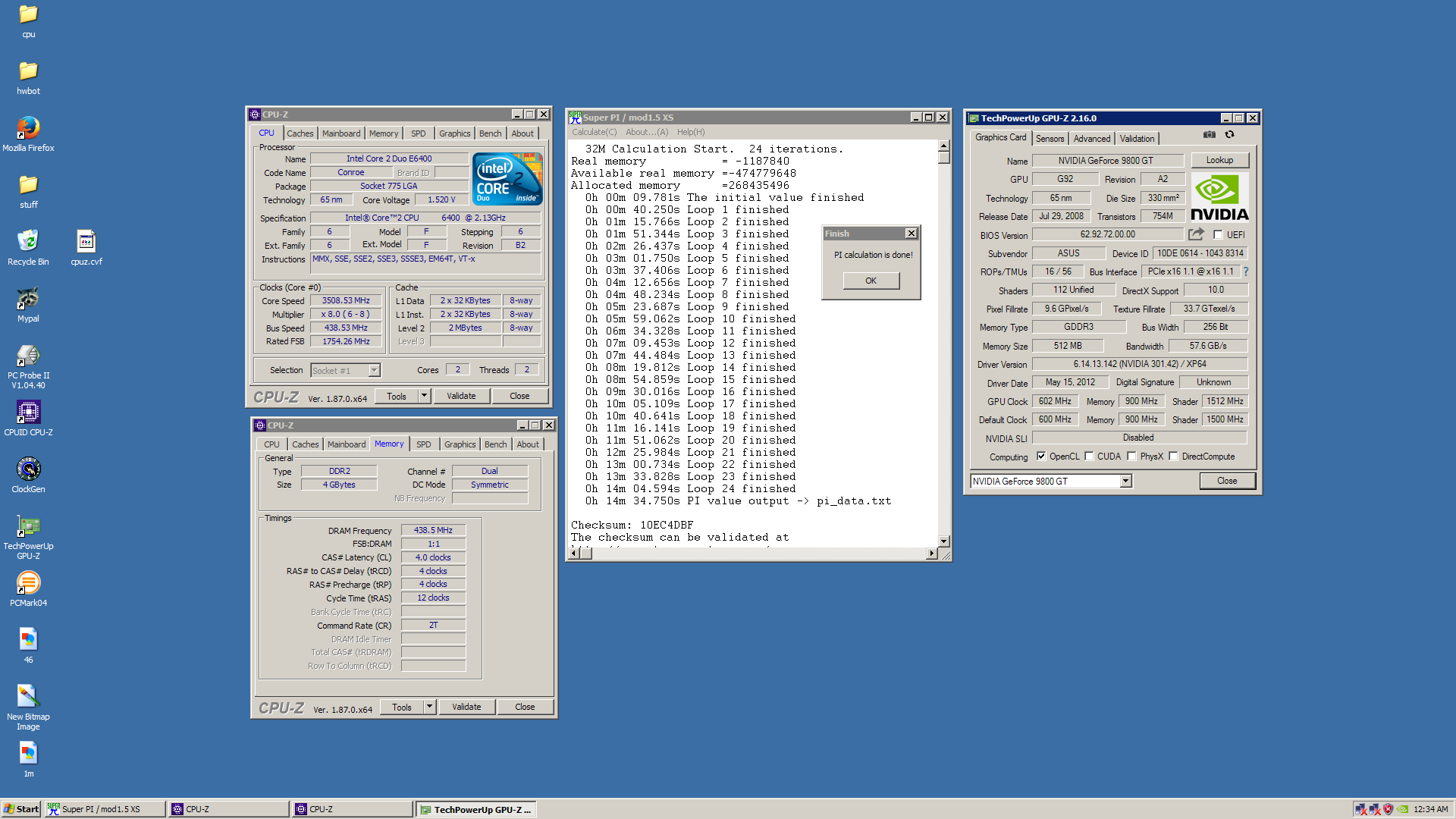1456x819 pixels.
Task: Switch to Advanced tab in GPU-Z
Action: pos(1091,139)
